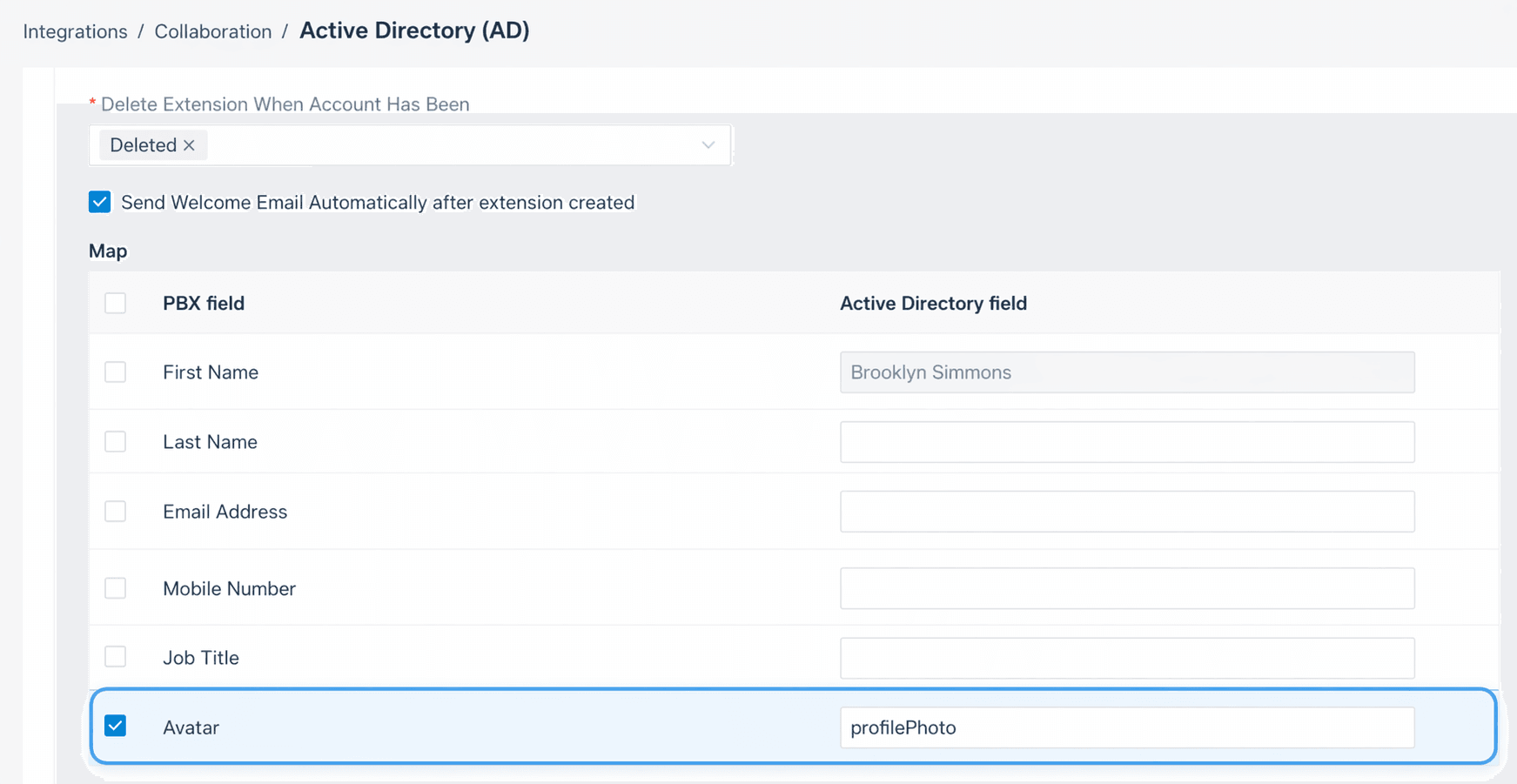Tick the Mobile Number checkbox
The height and width of the screenshot is (784, 1517).
point(115,588)
